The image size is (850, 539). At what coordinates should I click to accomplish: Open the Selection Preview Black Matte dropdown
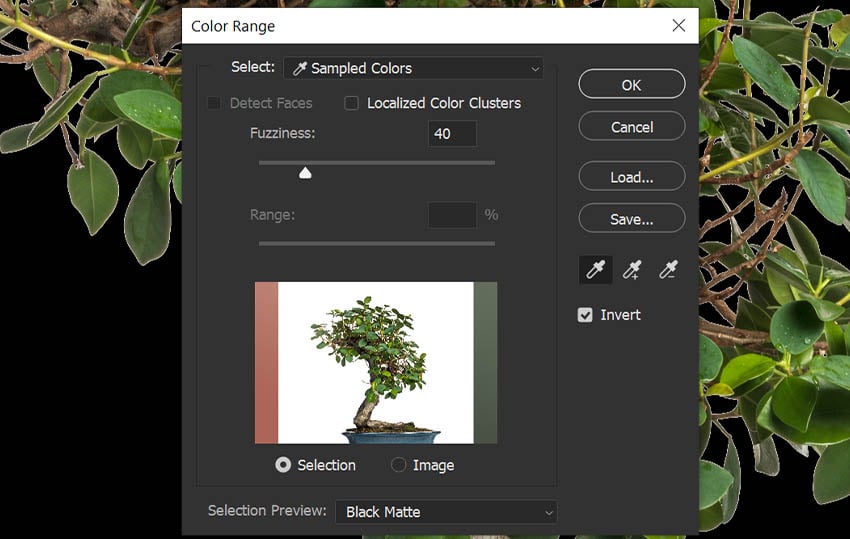pos(446,512)
